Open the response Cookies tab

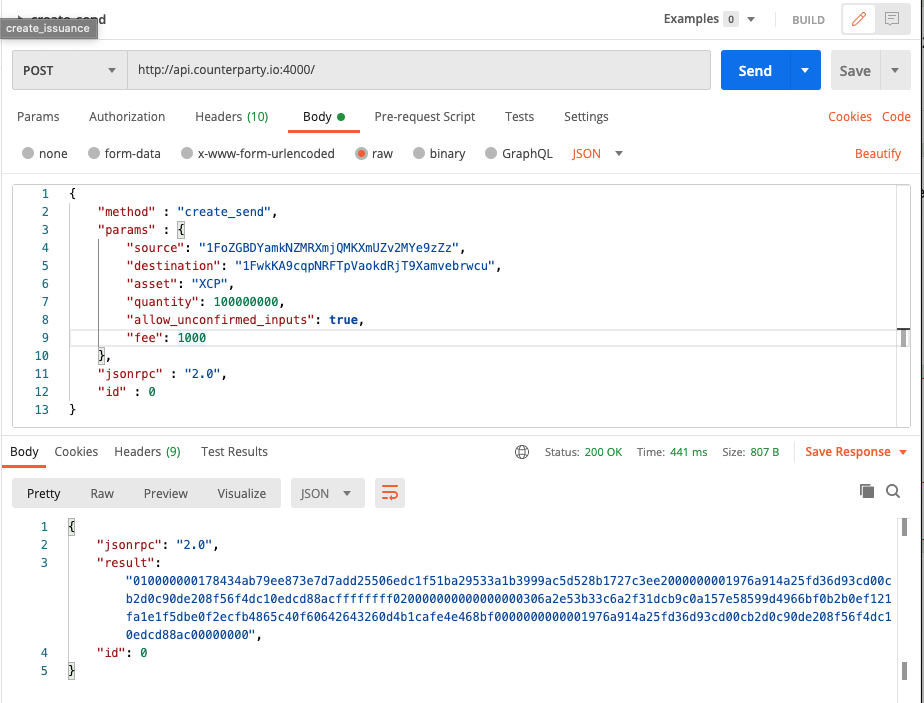point(76,451)
